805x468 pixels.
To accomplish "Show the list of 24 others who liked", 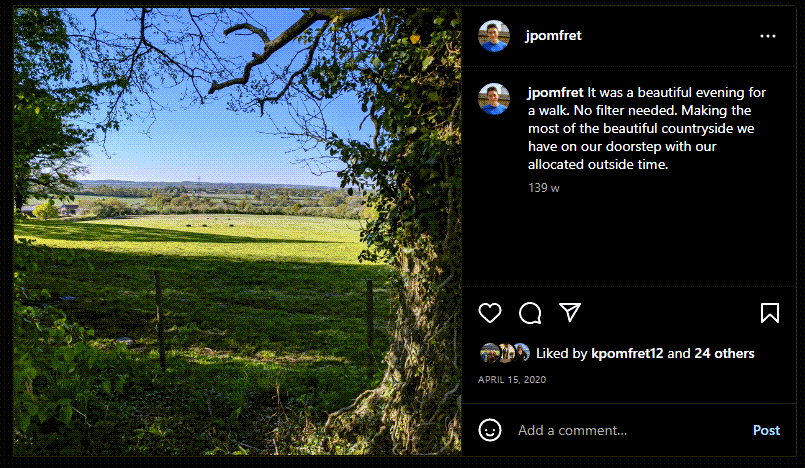I will [x=724, y=354].
